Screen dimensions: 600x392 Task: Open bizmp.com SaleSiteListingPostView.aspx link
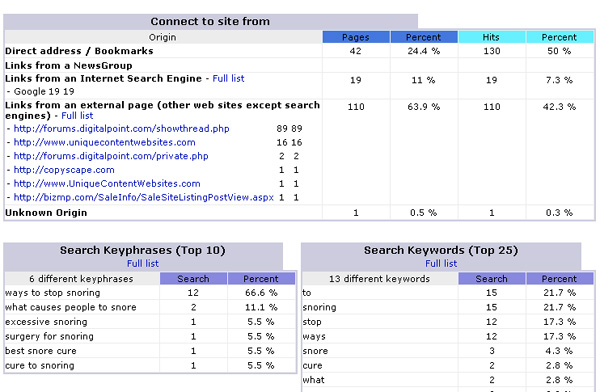143,198
